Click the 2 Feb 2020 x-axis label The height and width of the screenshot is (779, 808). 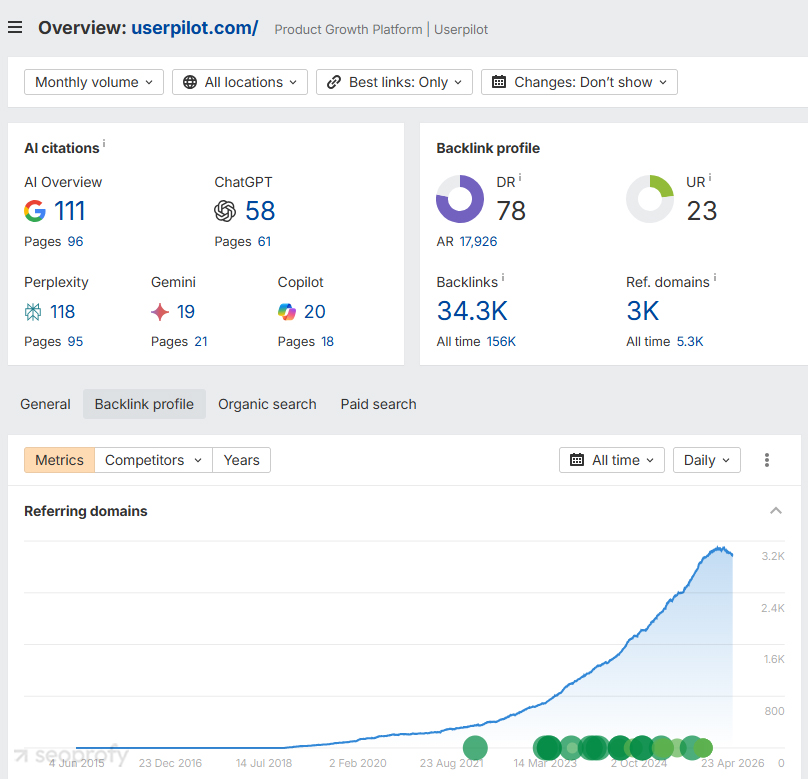pos(358,763)
